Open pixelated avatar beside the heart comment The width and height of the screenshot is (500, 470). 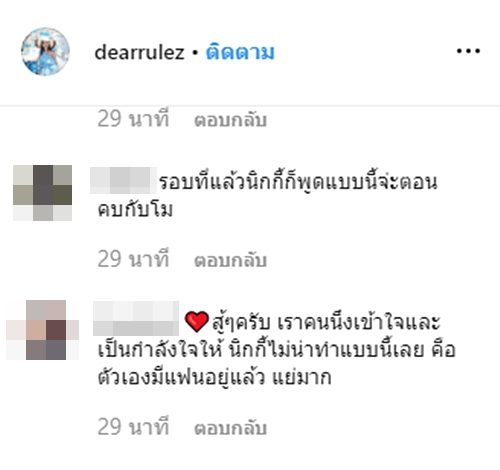[43, 330]
